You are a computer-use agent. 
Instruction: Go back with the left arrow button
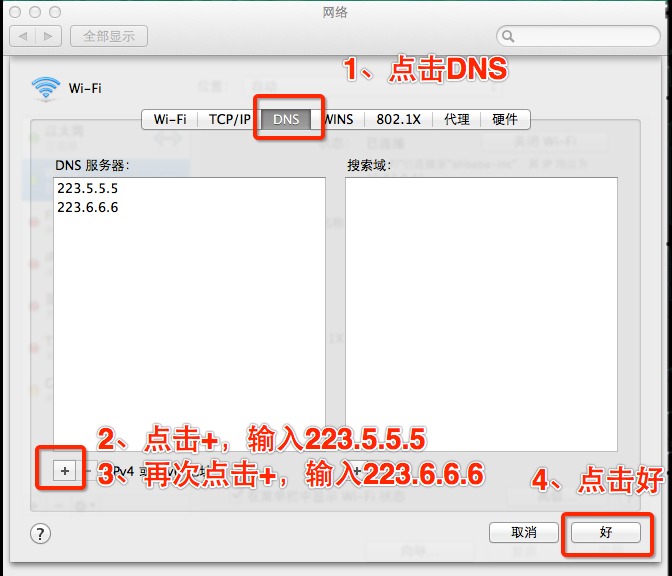click(x=23, y=36)
